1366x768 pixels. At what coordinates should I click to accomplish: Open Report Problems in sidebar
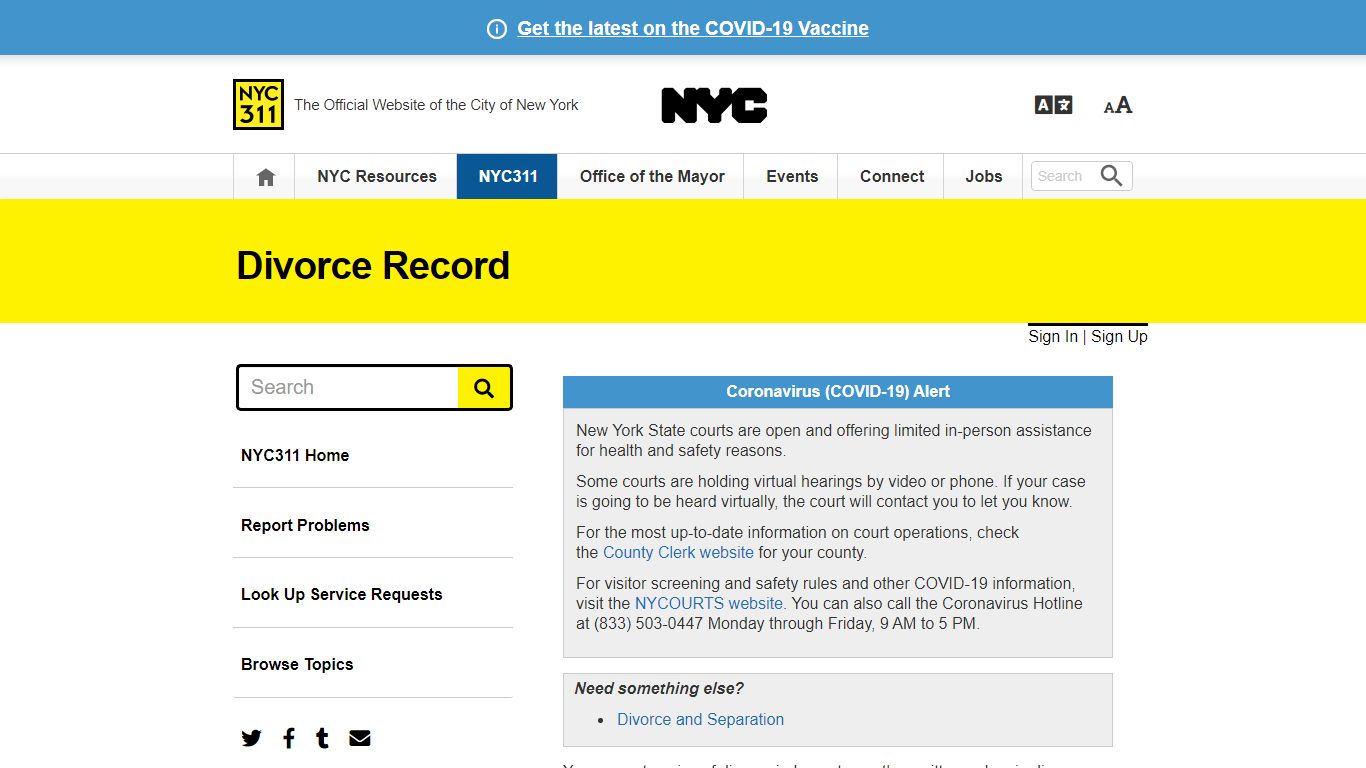[x=305, y=525]
